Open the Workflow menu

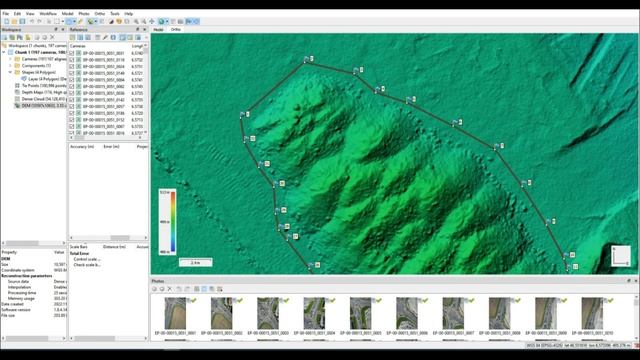click(48, 13)
